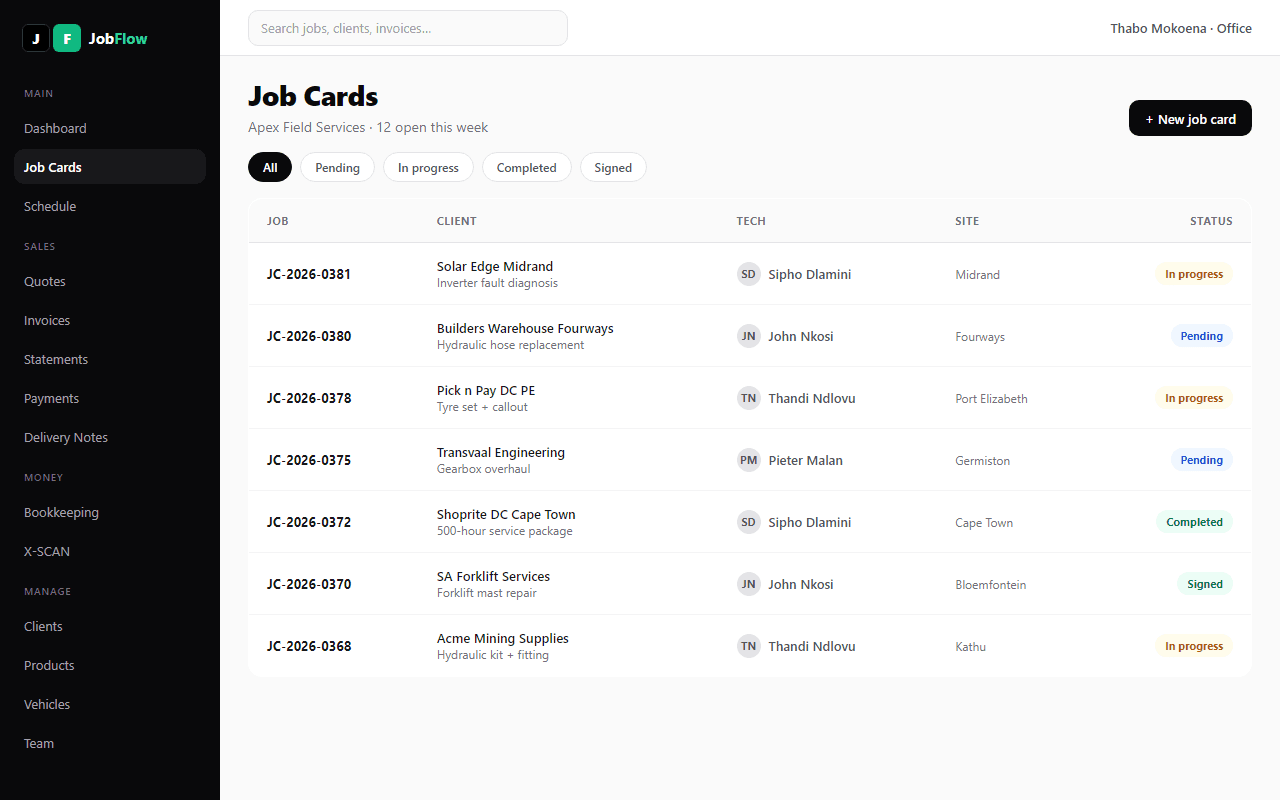Create a New job card
Image resolution: width=1280 pixels, height=800 pixels.
pos(1190,118)
